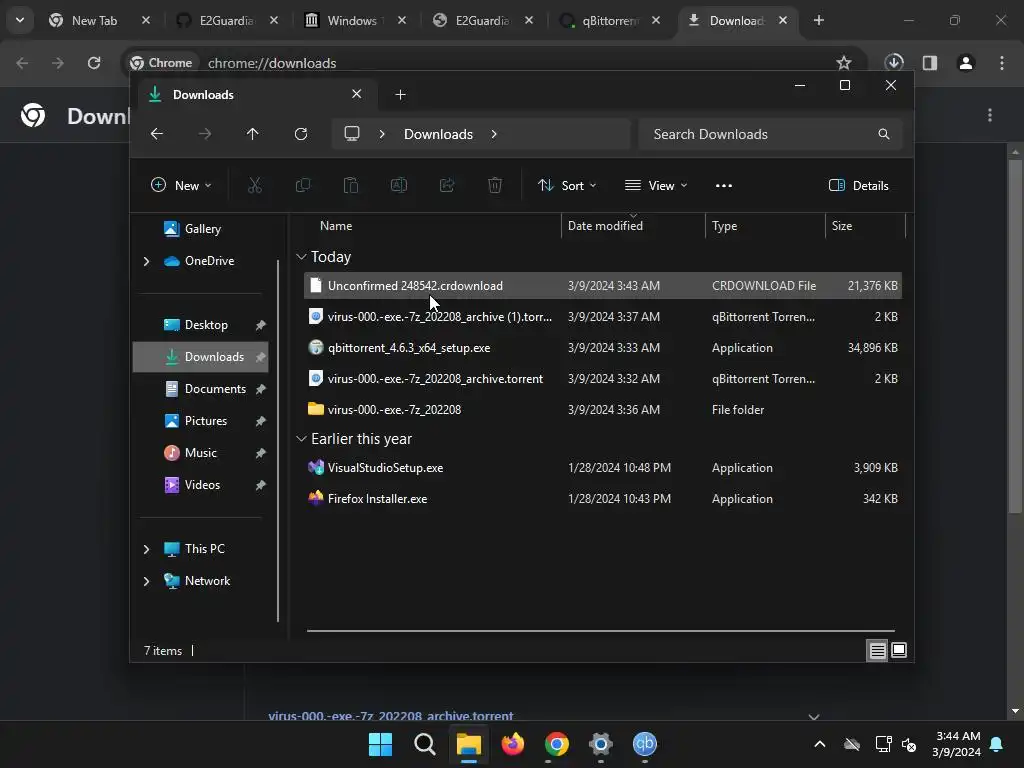Screen dimensions: 1024x768
Task: Open Chrome profile avatar icon
Action: [966, 63]
